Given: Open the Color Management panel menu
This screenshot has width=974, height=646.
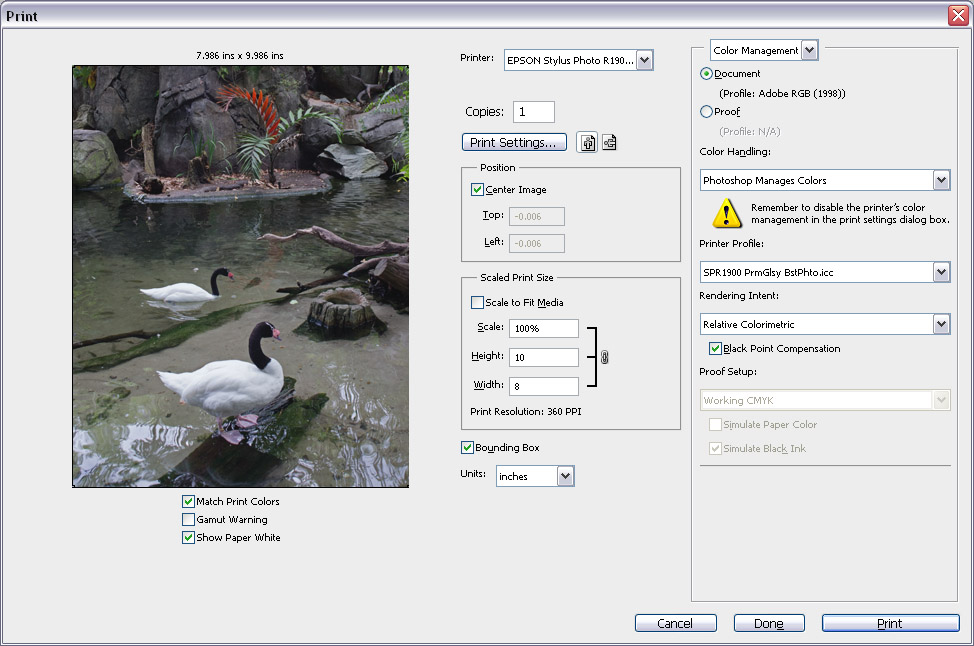Looking at the screenshot, I should coord(809,50).
